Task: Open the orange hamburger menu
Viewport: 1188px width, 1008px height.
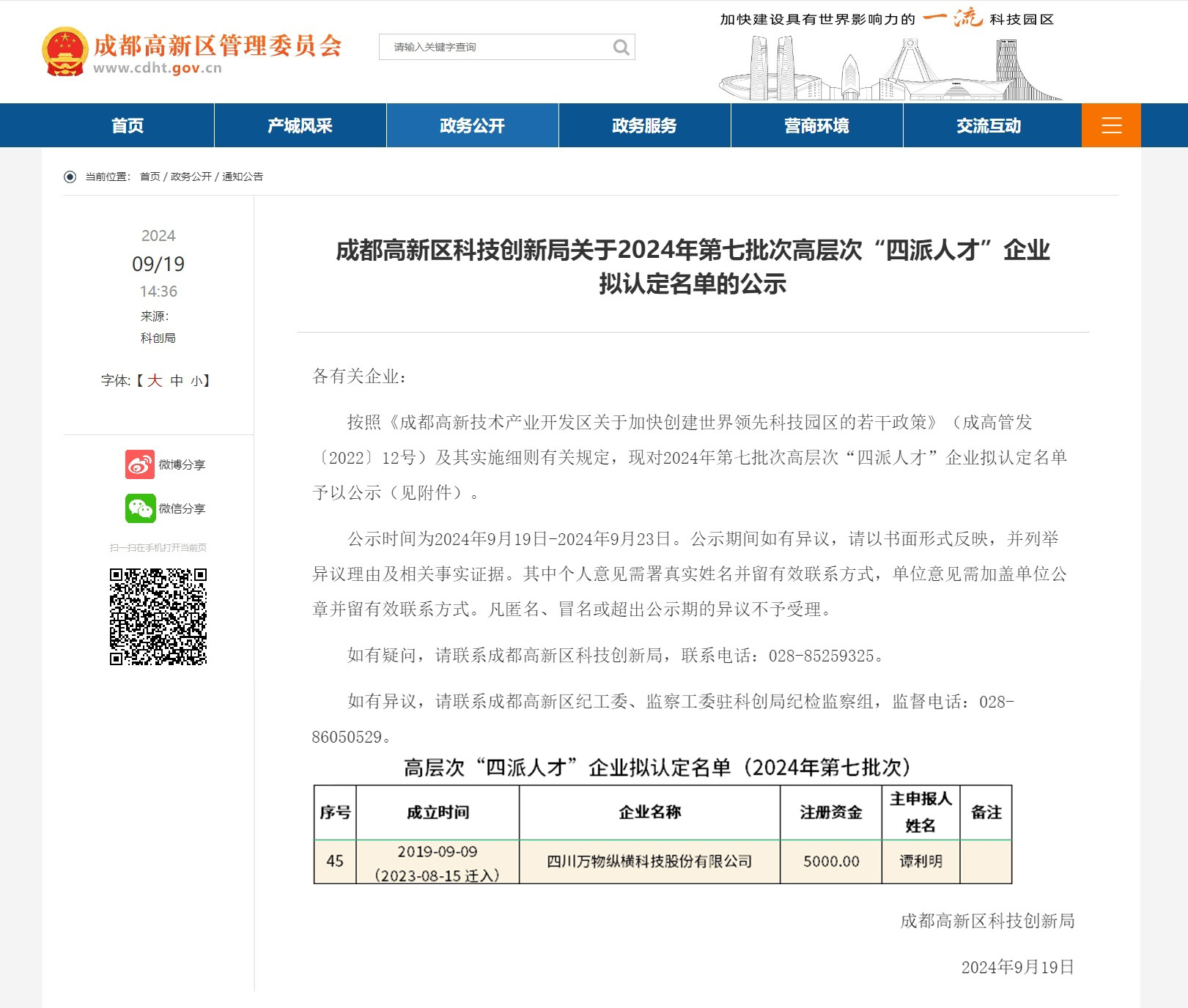Action: tap(1111, 125)
